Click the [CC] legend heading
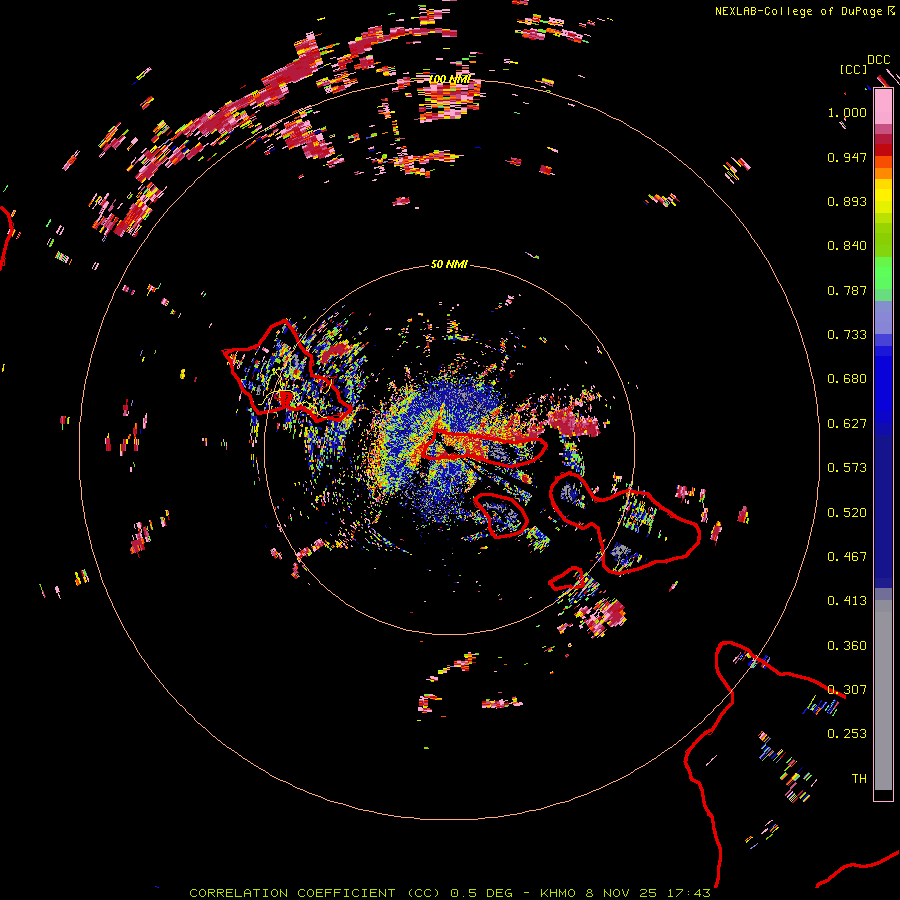This screenshot has width=900, height=900. [853, 69]
